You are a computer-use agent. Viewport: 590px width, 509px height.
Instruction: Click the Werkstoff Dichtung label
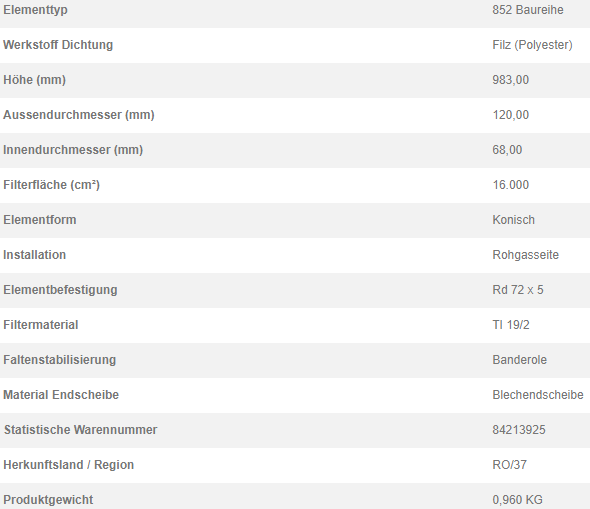coord(58,45)
